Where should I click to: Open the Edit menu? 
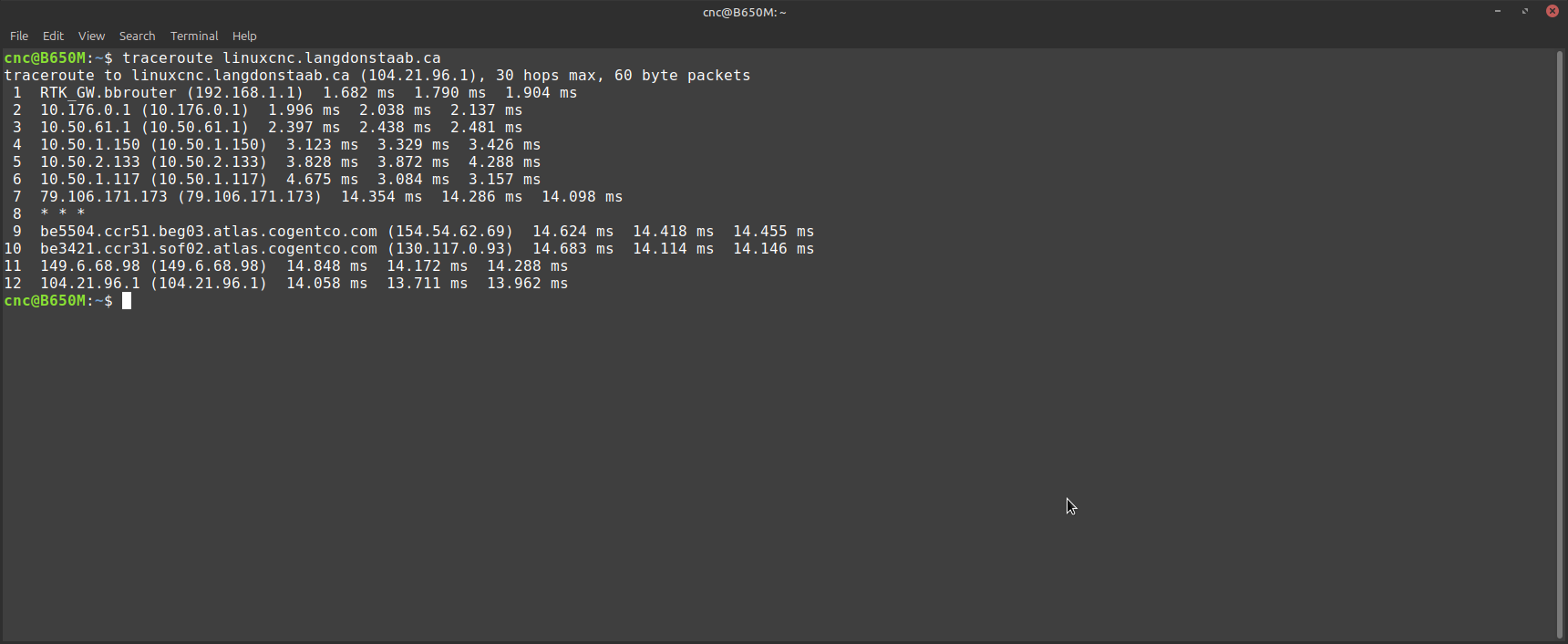53,36
